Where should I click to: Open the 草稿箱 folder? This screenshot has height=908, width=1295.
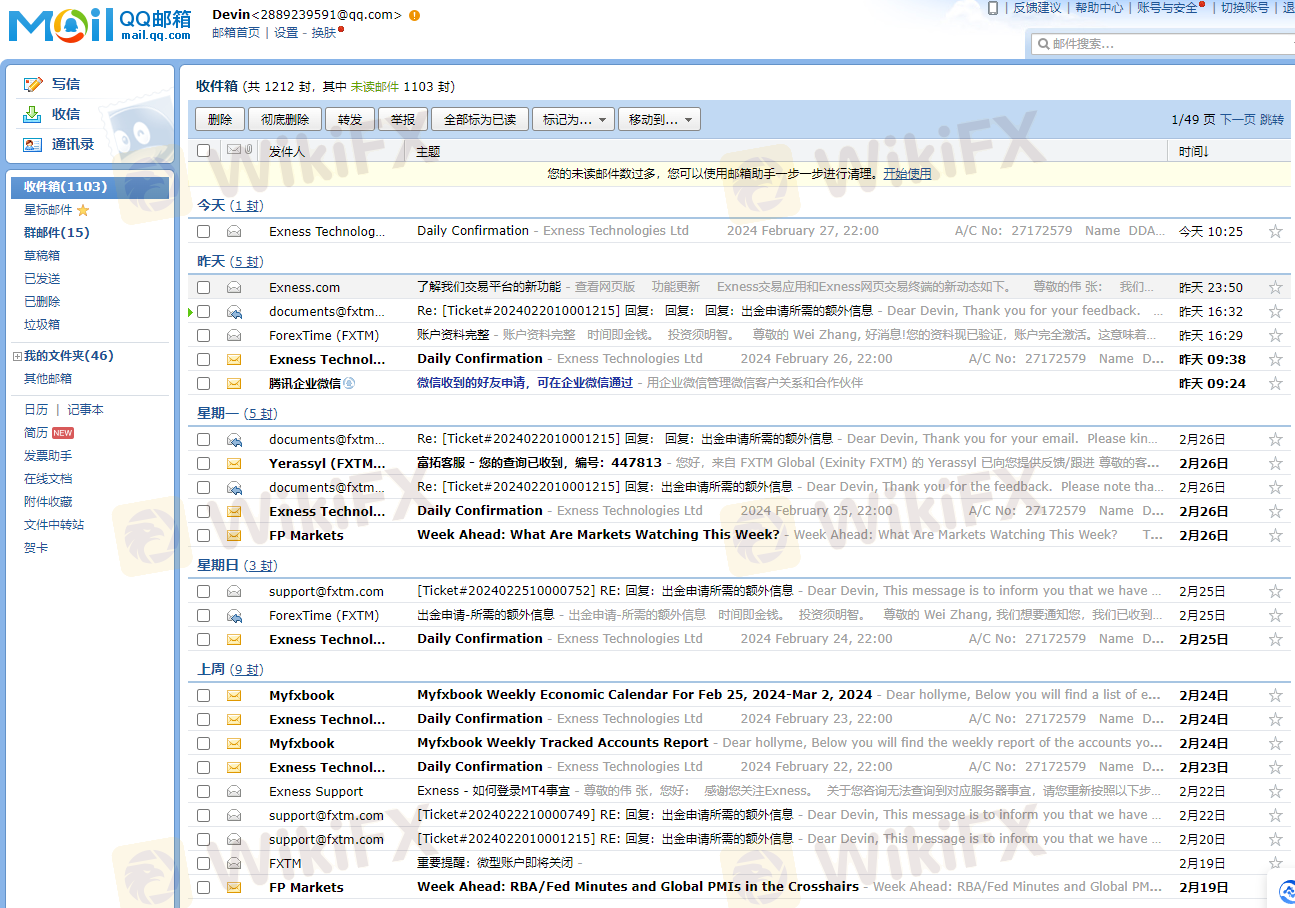[x=42, y=256]
